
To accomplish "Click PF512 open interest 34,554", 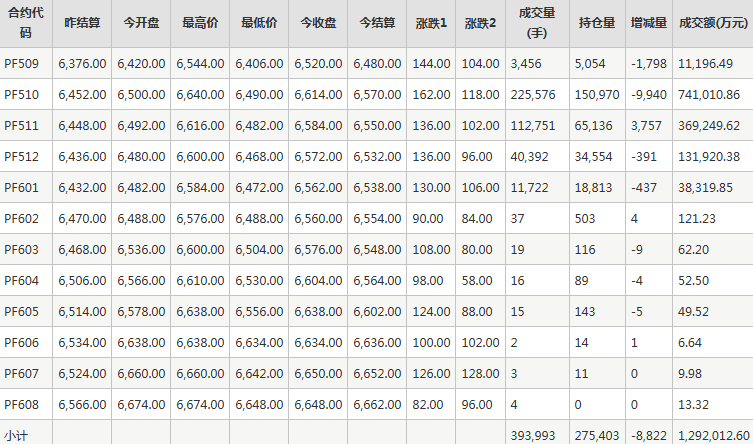I will [x=594, y=156].
